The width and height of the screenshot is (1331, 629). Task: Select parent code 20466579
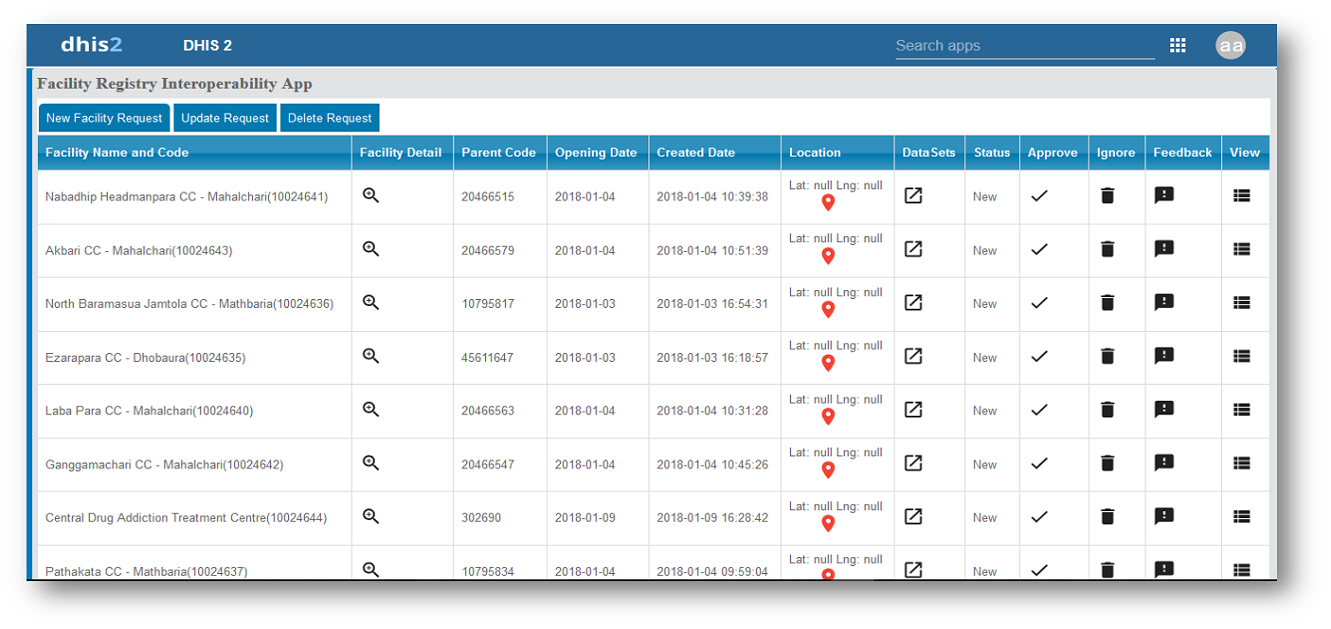488,251
